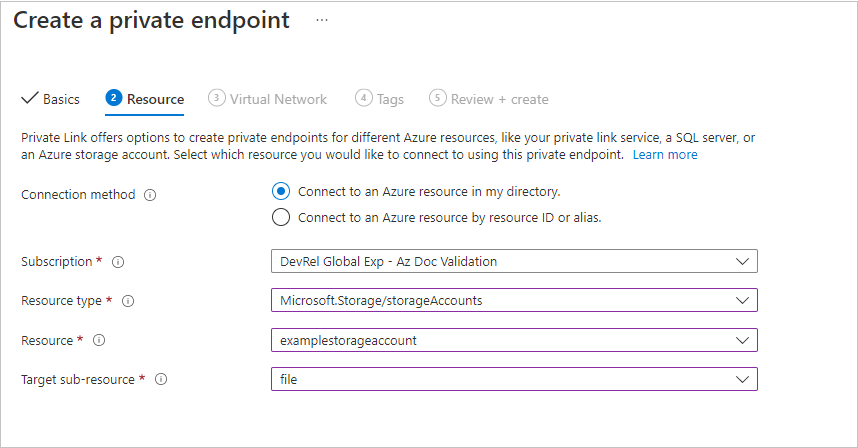Click the step 2 Resource number badge
The width and height of the screenshot is (858, 448).
tap(114, 98)
